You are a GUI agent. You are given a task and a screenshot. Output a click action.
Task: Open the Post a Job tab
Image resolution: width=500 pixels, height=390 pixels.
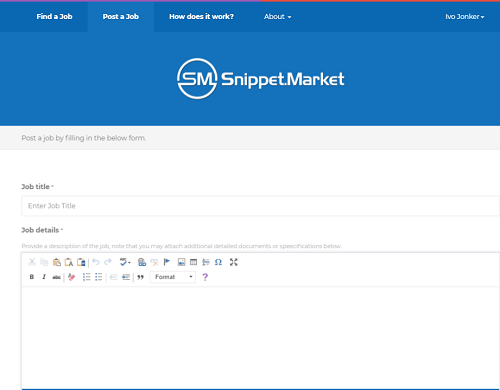[121, 16]
